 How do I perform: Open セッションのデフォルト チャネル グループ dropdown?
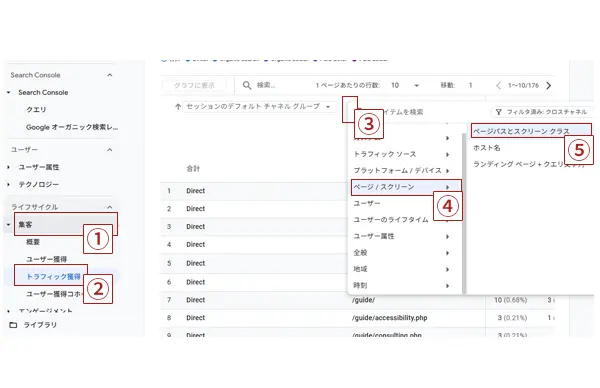tap(259, 106)
